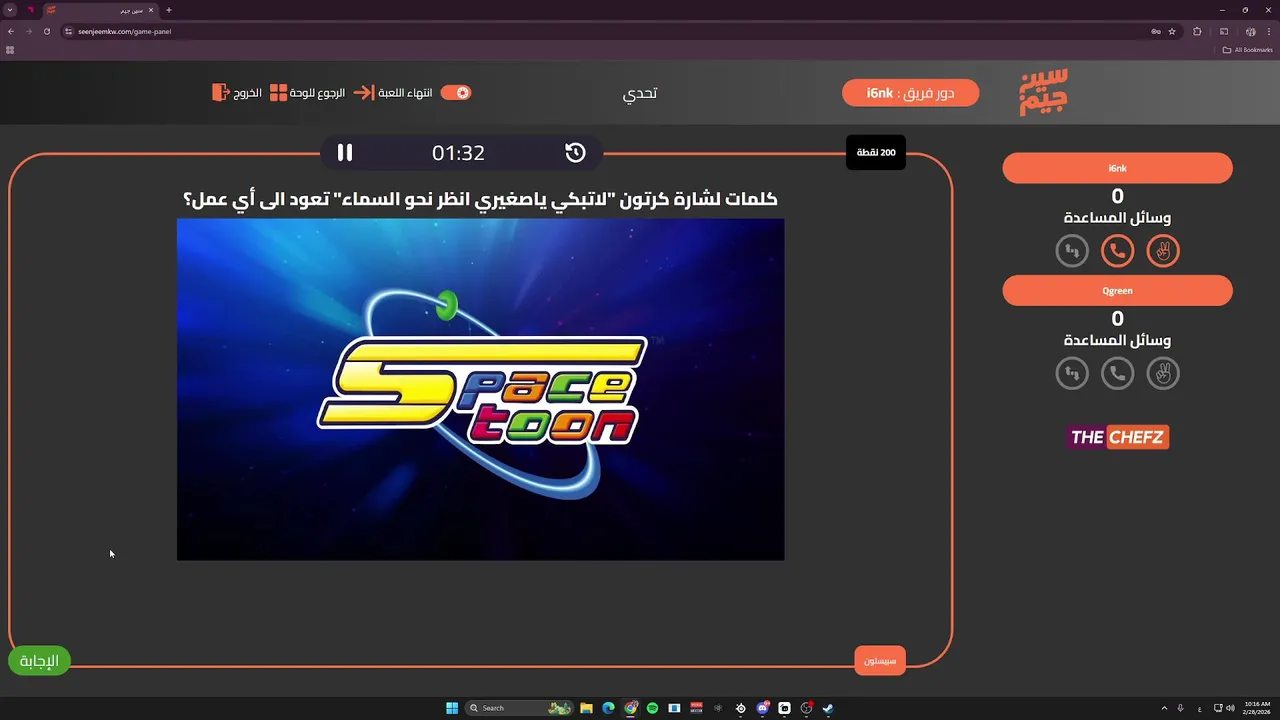Open The Chefz sponsor banner
The width and height of the screenshot is (1280, 720).
tap(1117, 437)
